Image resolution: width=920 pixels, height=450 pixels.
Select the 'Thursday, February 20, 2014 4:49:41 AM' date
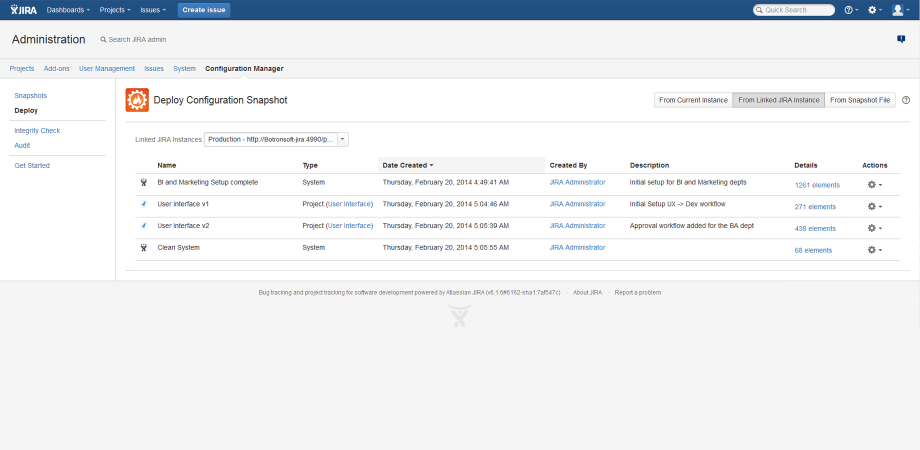446,182
